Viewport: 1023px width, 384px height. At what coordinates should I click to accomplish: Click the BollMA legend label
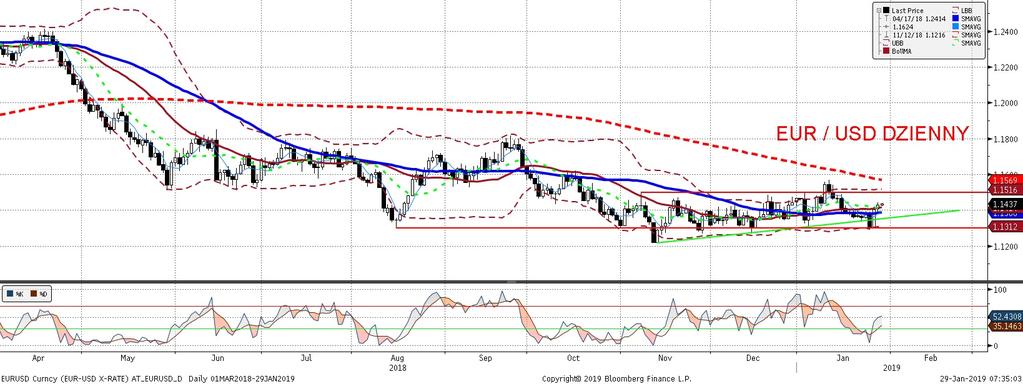click(x=901, y=52)
